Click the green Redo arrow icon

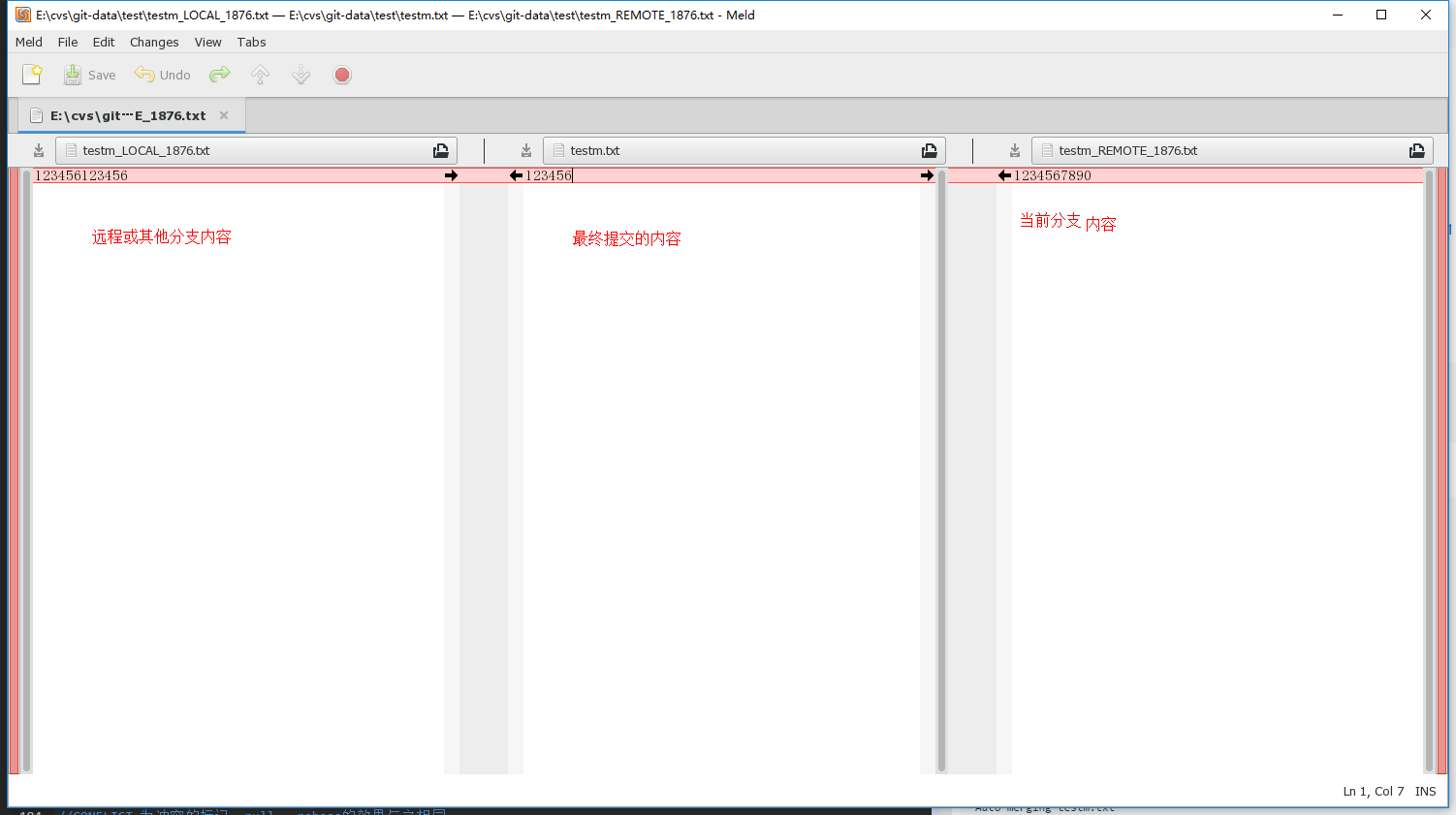coord(220,75)
